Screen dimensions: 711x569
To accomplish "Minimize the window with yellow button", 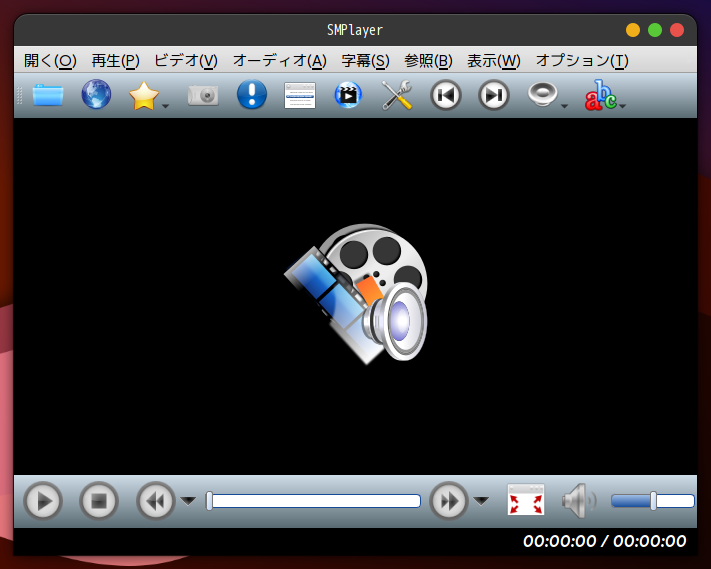I will pyautogui.click(x=633, y=30).
